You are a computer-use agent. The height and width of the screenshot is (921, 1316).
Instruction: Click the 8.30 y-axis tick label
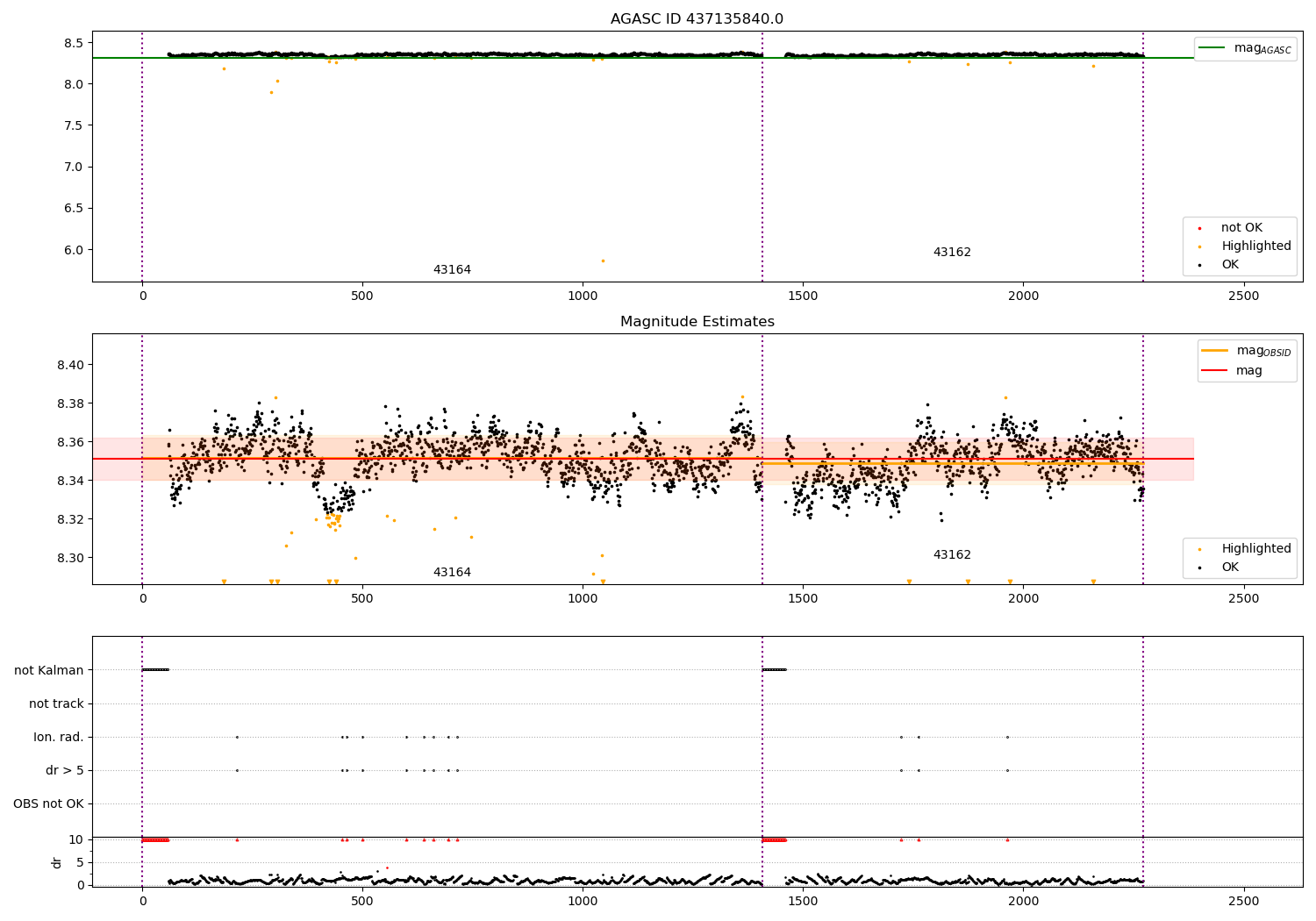click(x=70, y=558)
